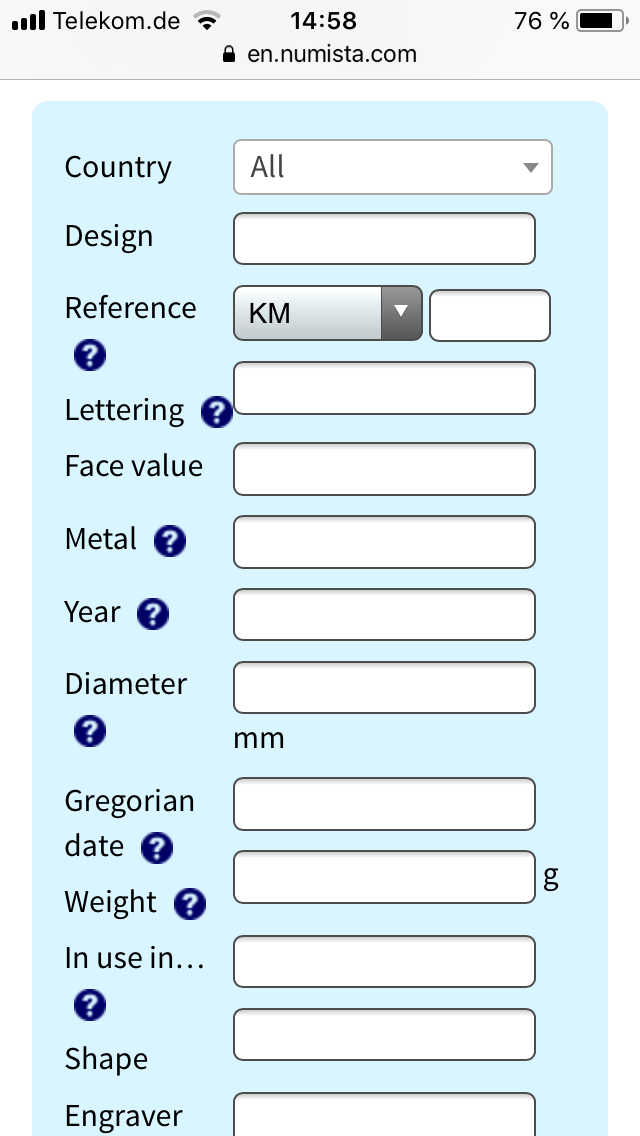Focus the Lettering input field
640x1136 pixels.
pyautogui.click(x=384, y=388)
